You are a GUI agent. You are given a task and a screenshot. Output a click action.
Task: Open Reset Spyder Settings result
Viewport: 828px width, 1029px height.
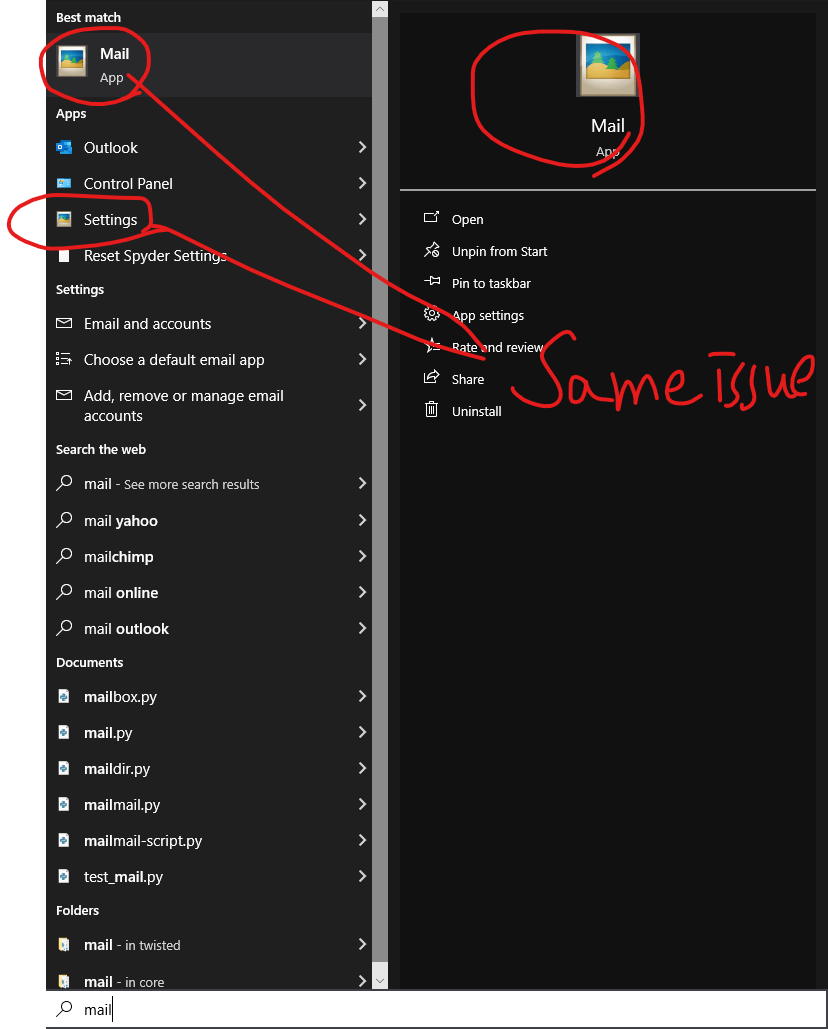click(209, 255)
